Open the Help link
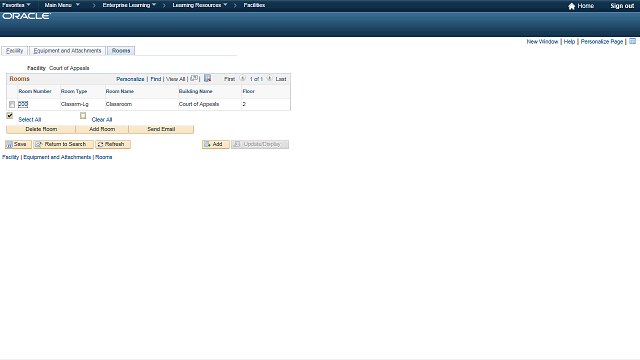Screen dimensions: 640x360 tap(569, 42)
